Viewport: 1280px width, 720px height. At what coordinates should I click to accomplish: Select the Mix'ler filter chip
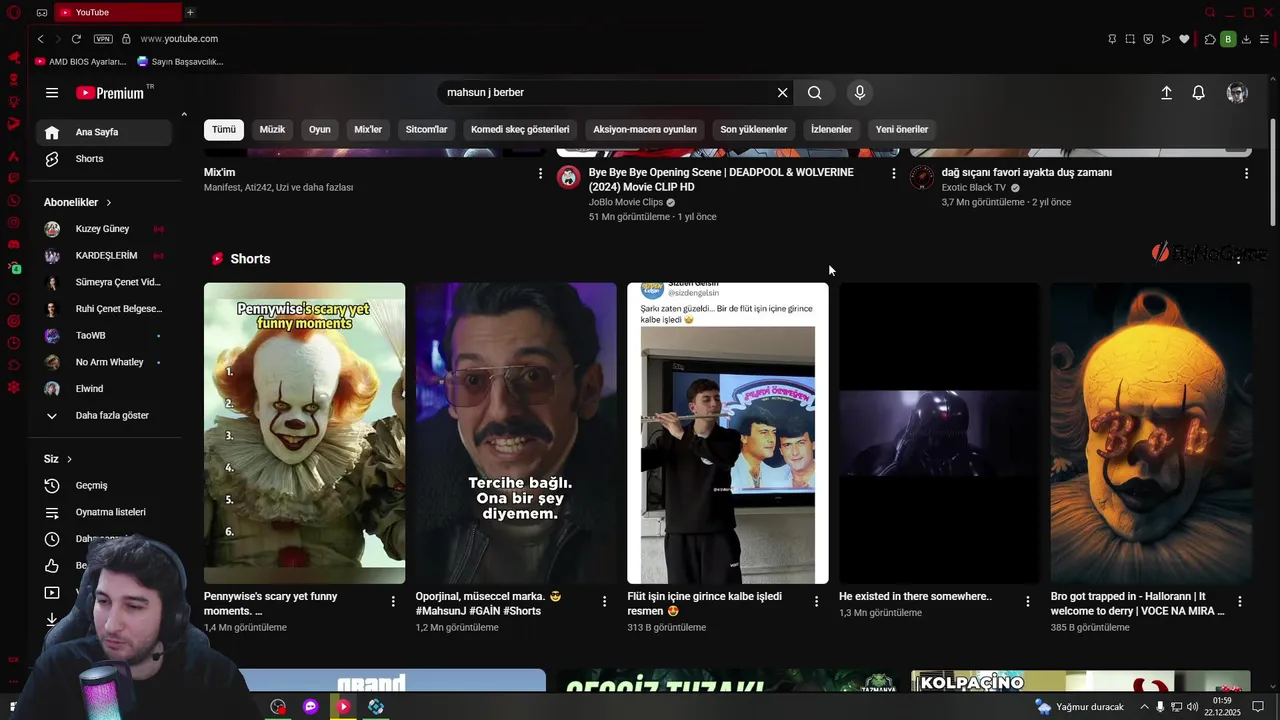[x=368, y=129]
